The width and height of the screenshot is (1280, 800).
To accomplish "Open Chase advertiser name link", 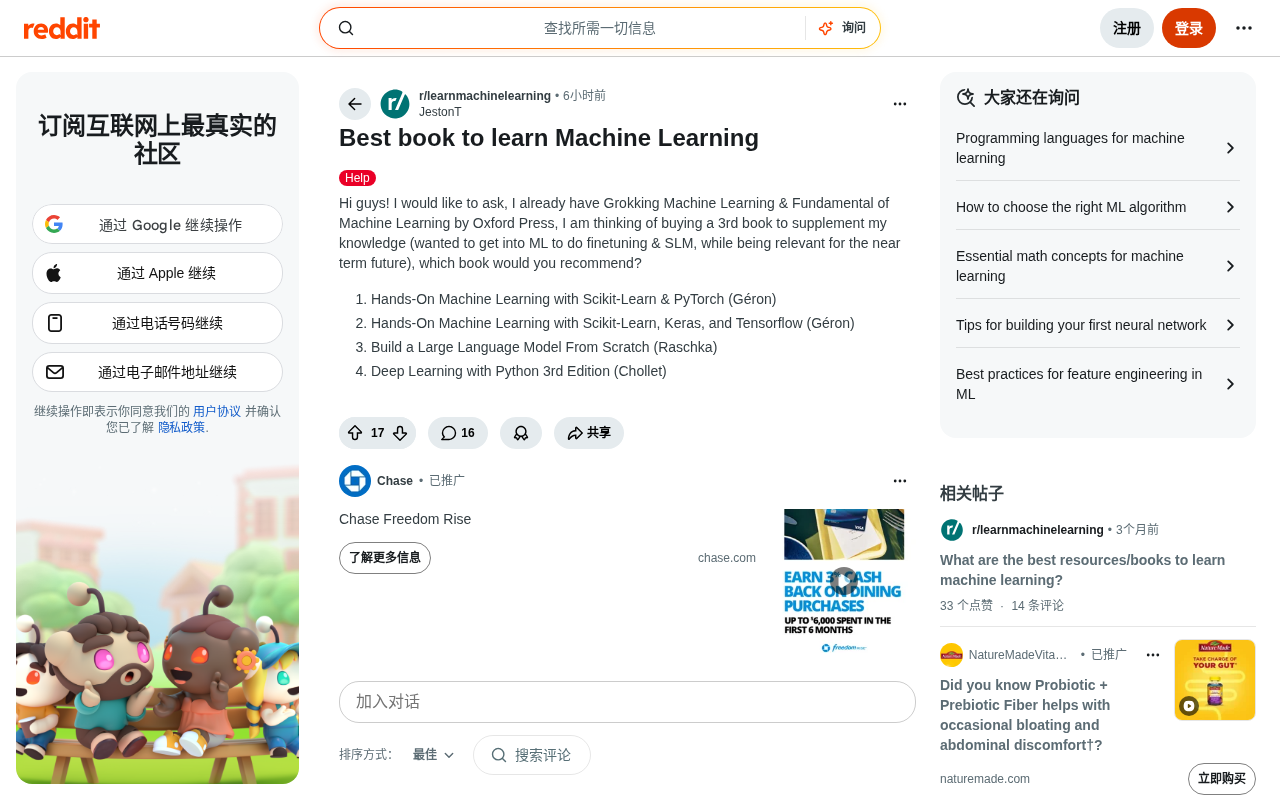I will [395, 481].
